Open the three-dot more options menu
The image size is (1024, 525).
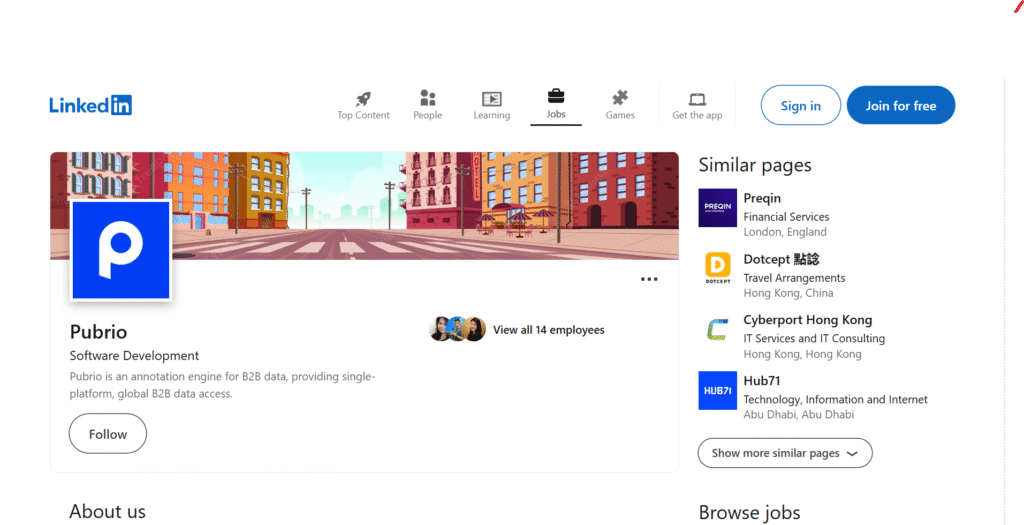[648, 279]
